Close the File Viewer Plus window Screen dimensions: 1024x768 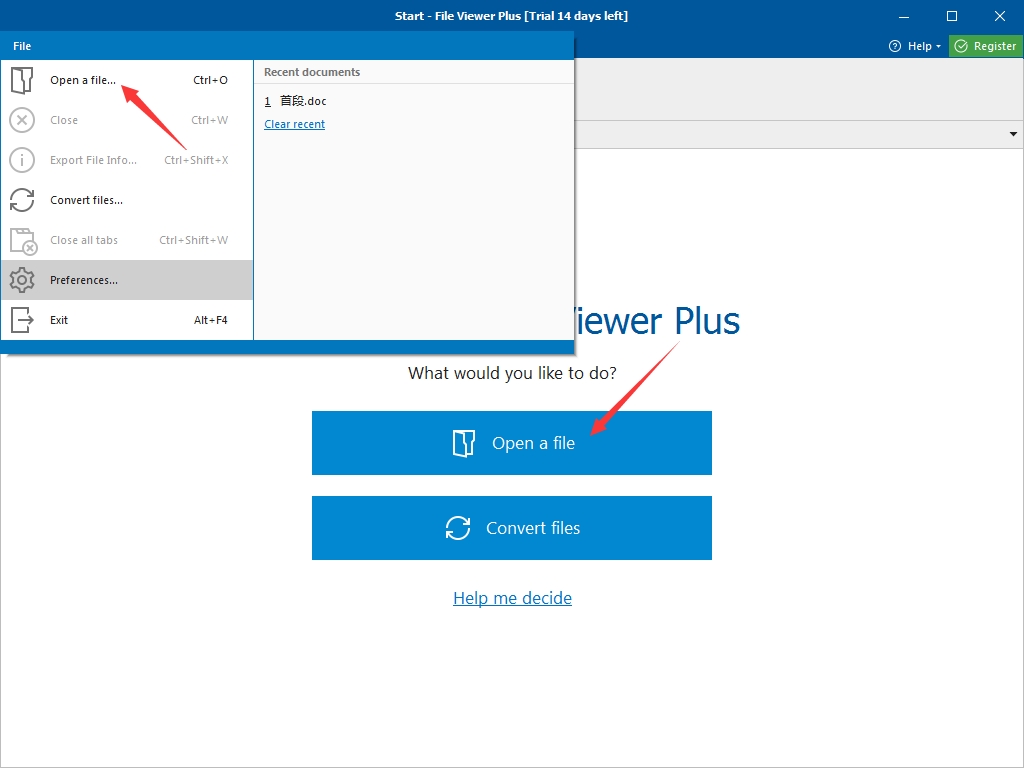1000,16
